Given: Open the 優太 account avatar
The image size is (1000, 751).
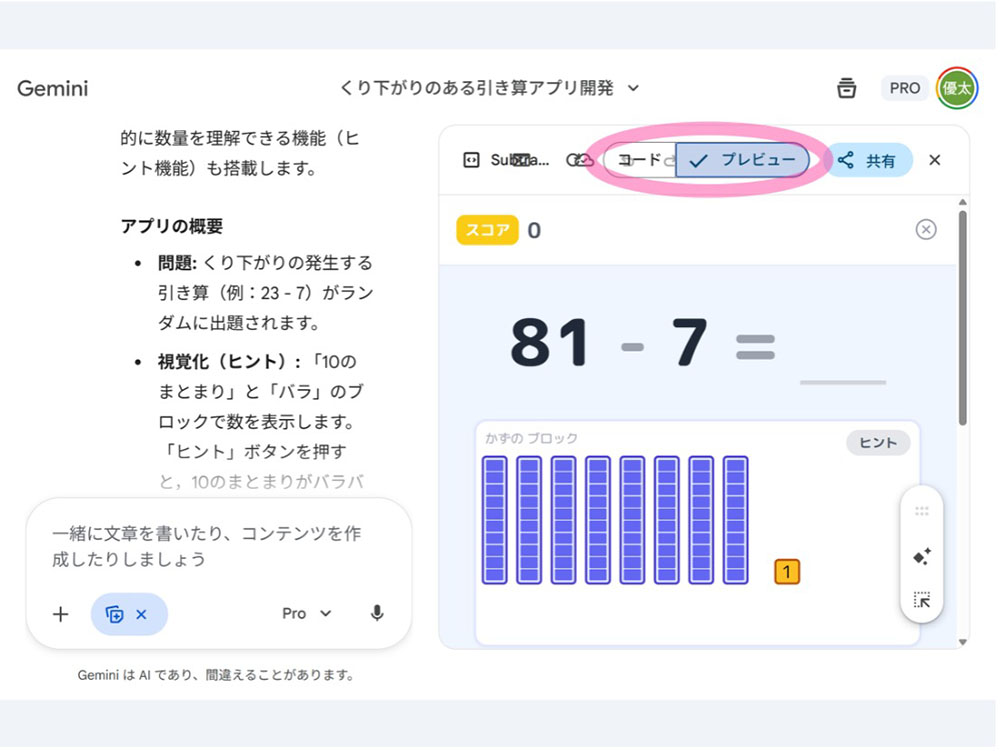Looking at the screenshot, I should point(957,88).
